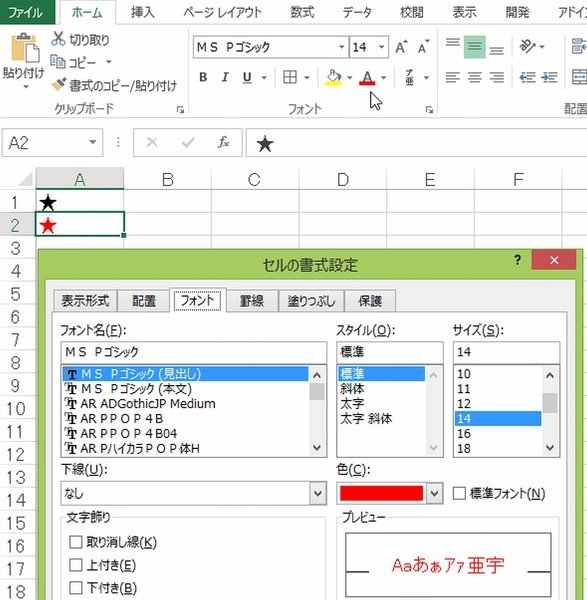Click the formula bar enter checkmark icon
Screen dimensions: 587x600
click(x=188, y=142)
